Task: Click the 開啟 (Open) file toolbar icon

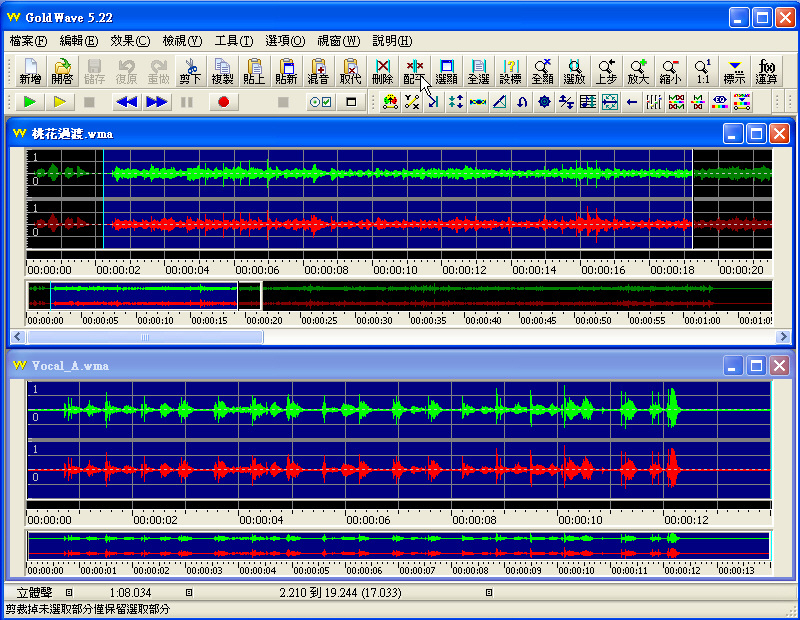Action: pos(62,70)
